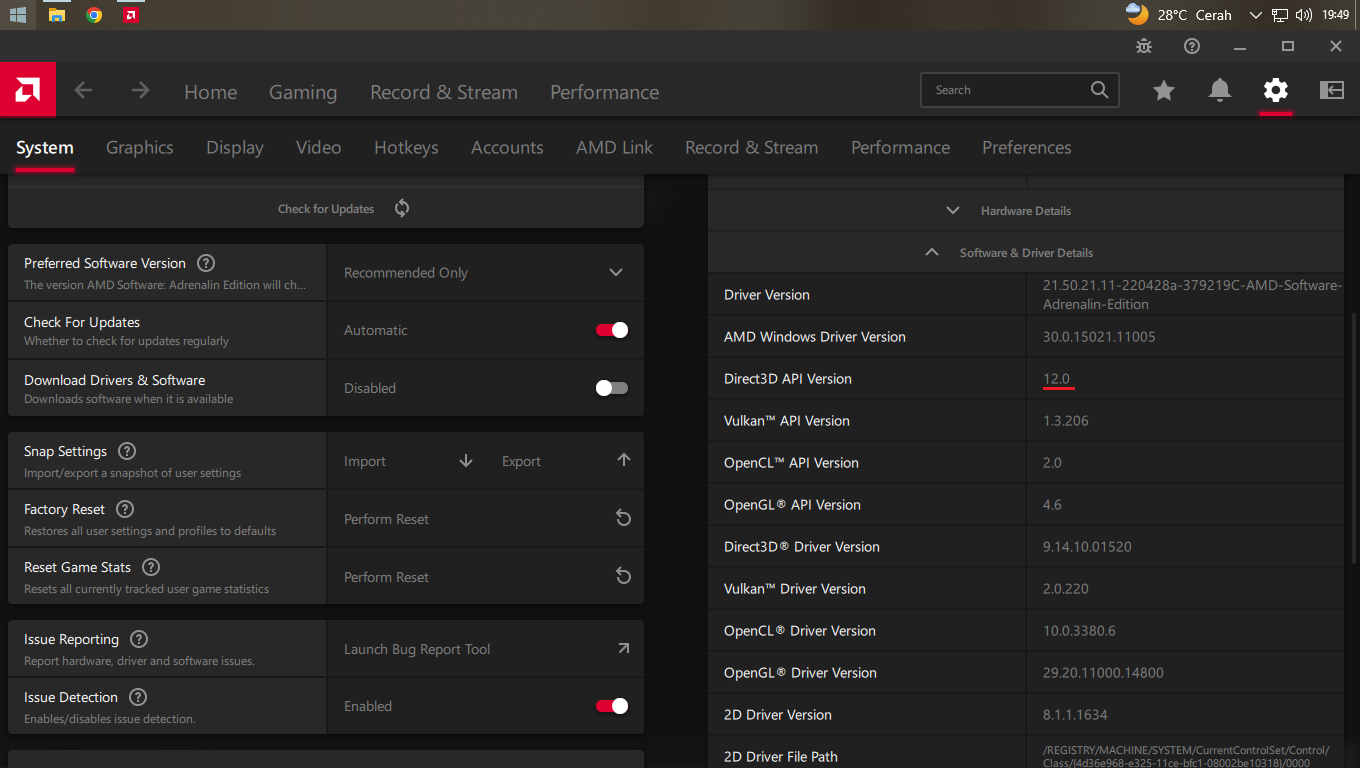Switch to AMD Link settings tab
Screen dimensions: 1360x768
(x=614, y=147)
